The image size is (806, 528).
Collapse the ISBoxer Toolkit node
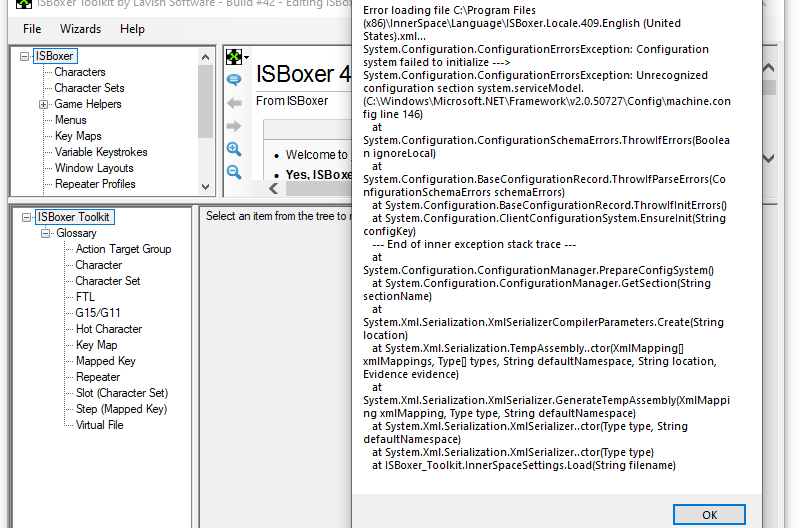pyautogui.click(x=26, y=217)
